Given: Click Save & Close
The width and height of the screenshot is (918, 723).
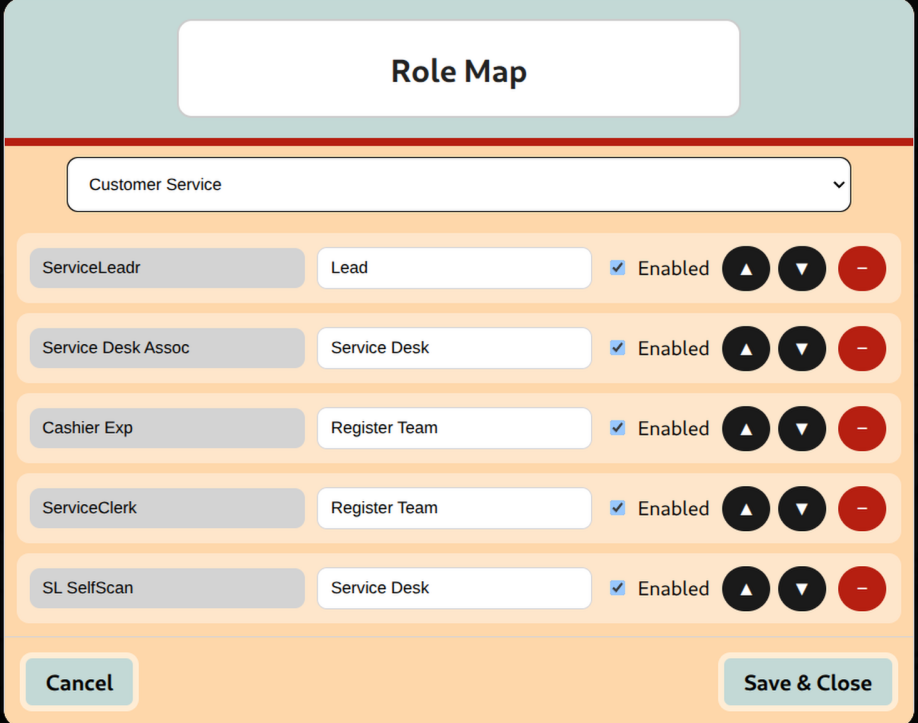Looking at the screenshot, I should (807, 682).
